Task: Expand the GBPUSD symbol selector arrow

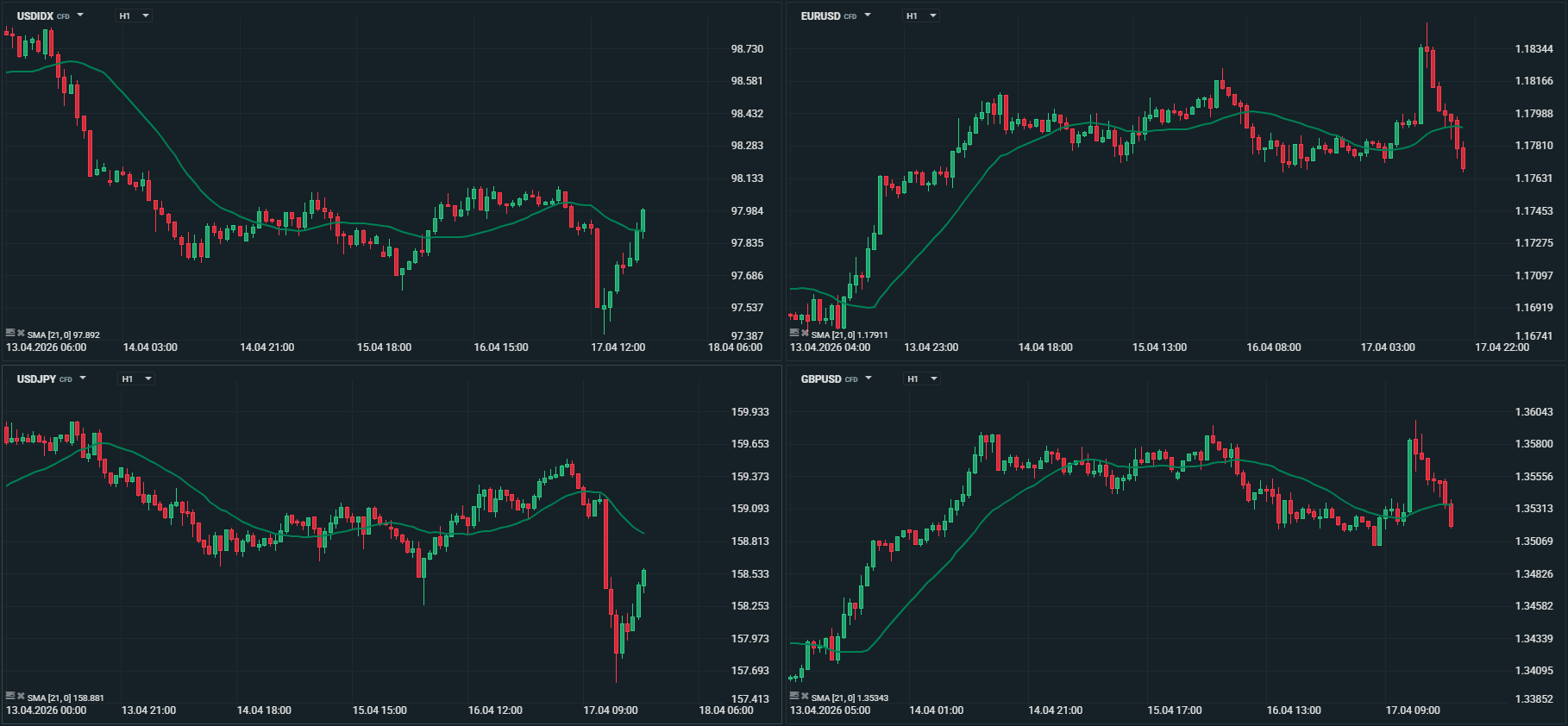Action: coord(869,379)
